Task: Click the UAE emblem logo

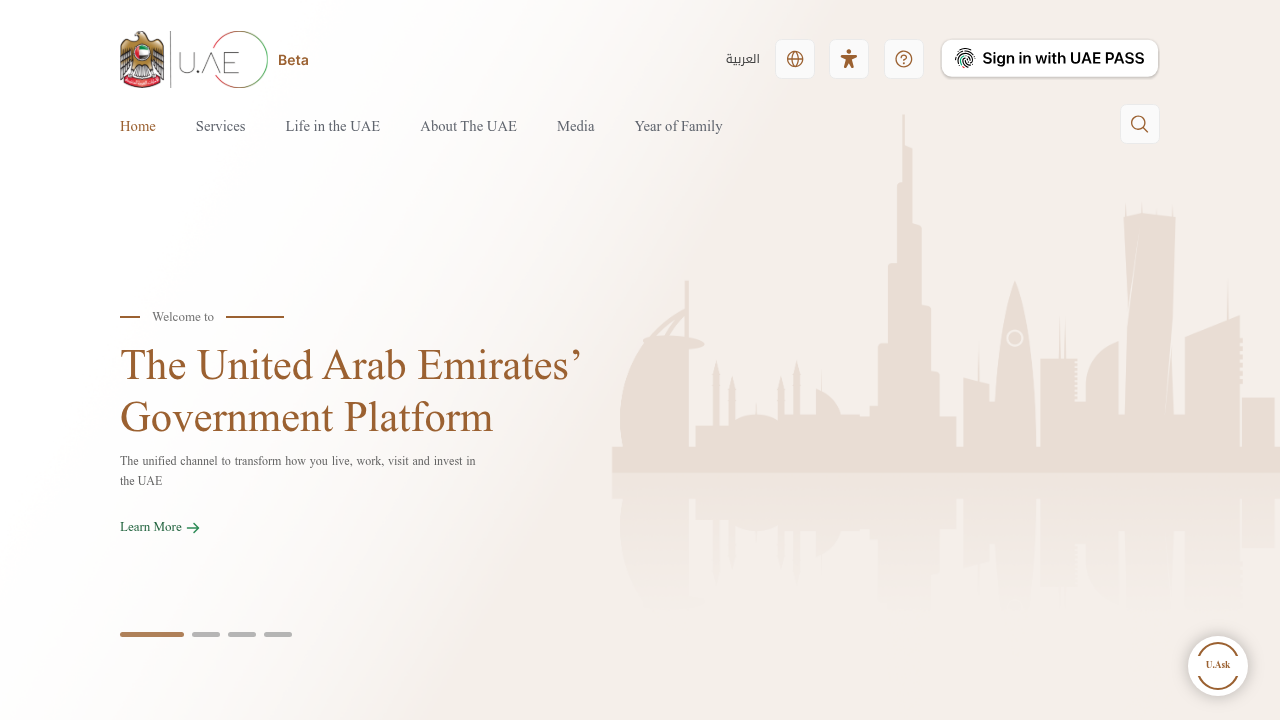Action: point(142,60)
